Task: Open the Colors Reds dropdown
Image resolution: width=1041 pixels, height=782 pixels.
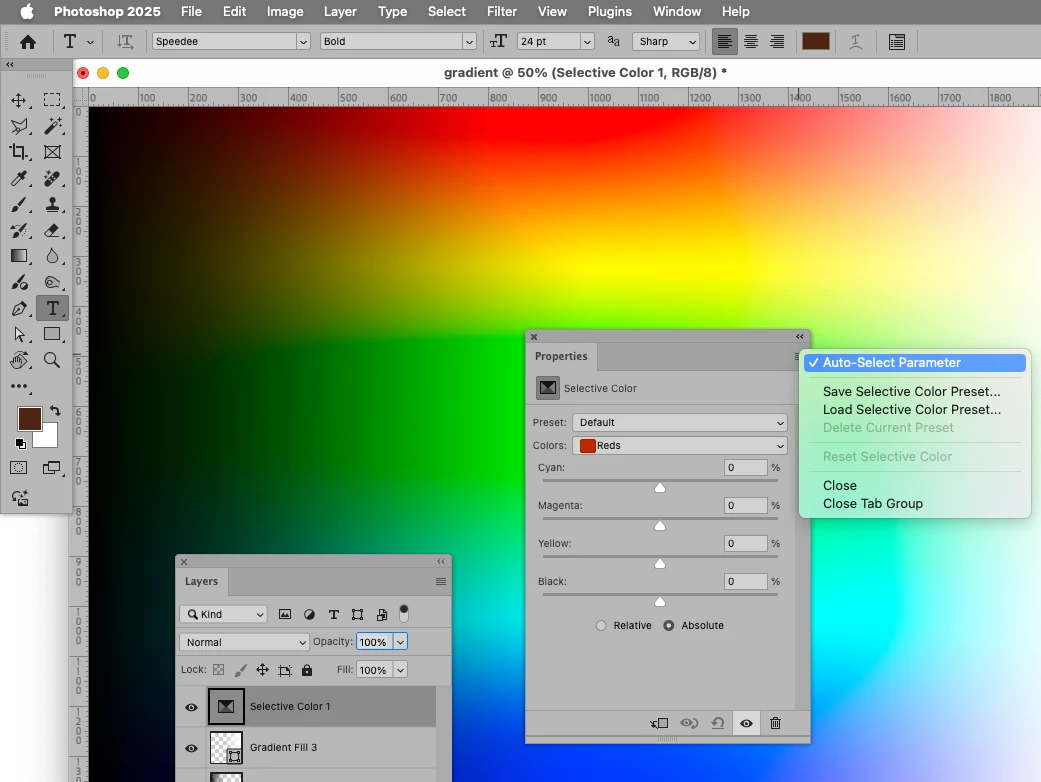Action: (x=680, y=445)
